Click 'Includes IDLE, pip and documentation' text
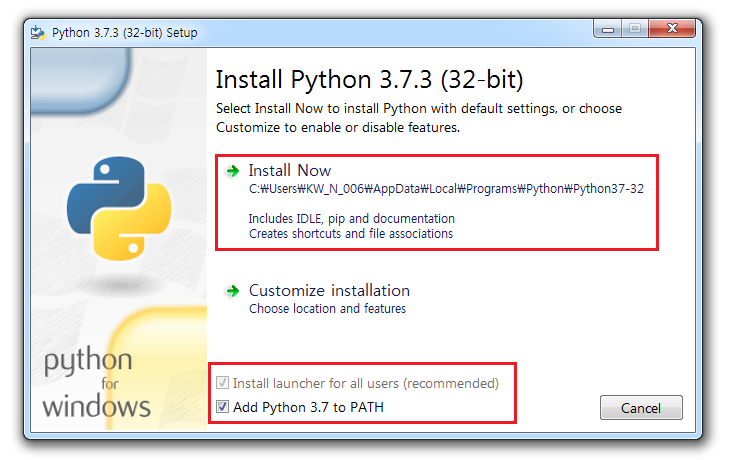 (352, 219)
